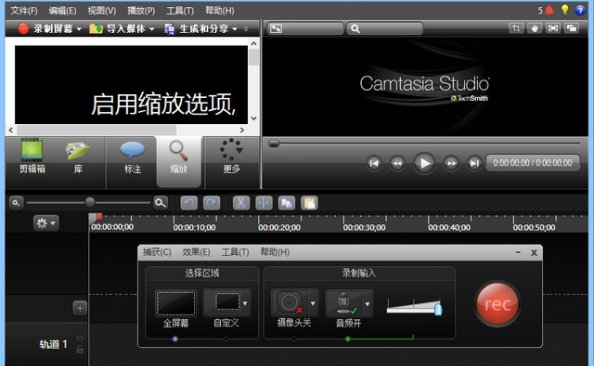Open the 剪辑箱 clip bin tab
This screenshot has height=366, width=594.
coord(32,157)
